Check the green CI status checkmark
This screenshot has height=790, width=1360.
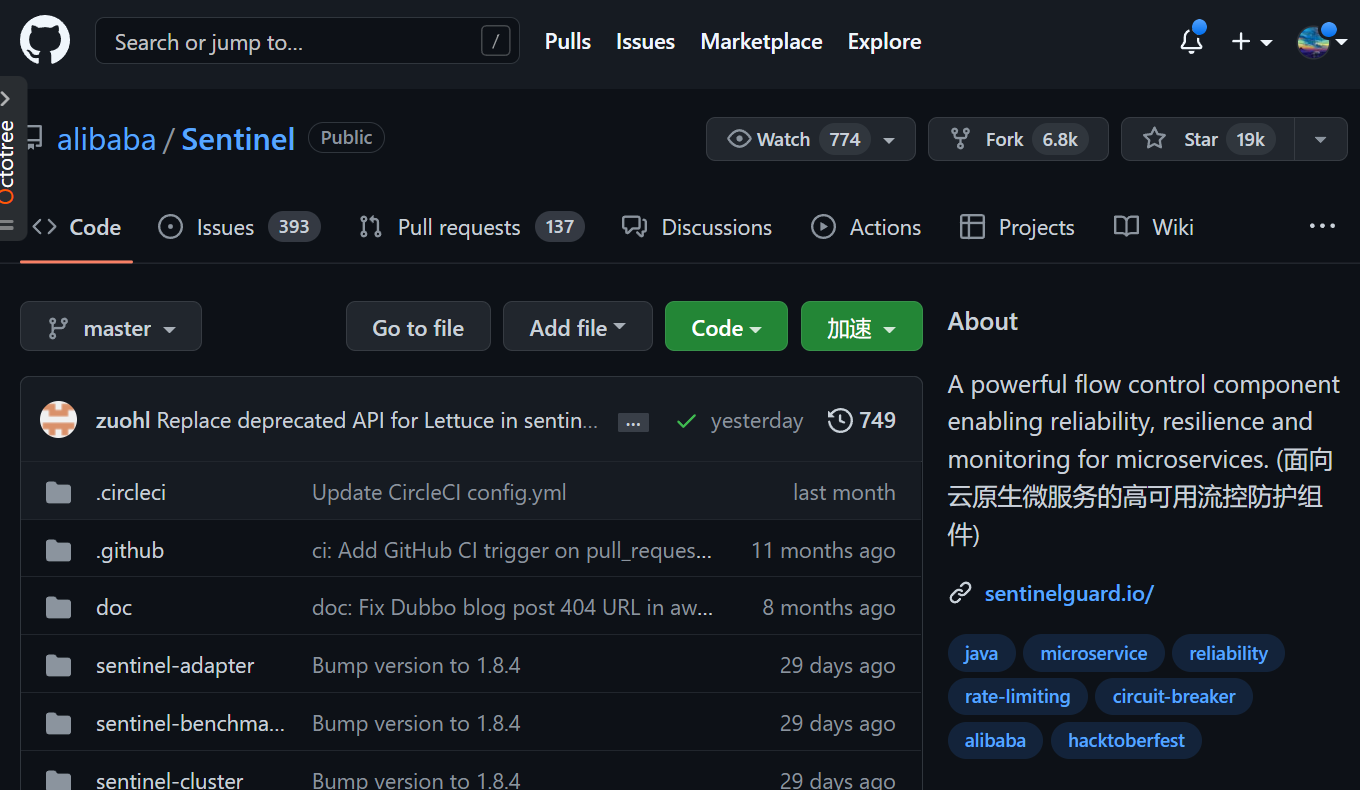point(686,422)
